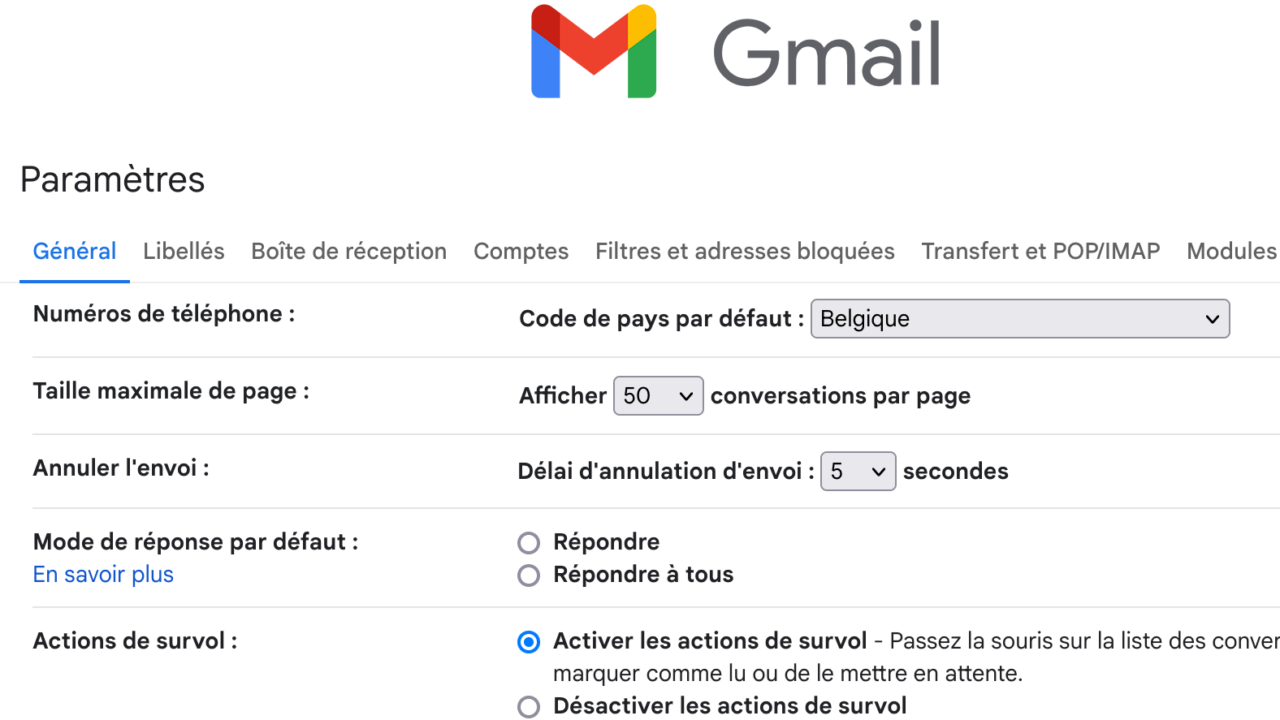Select the Général tab
The image size is (1280, 720).
[75, 251]
